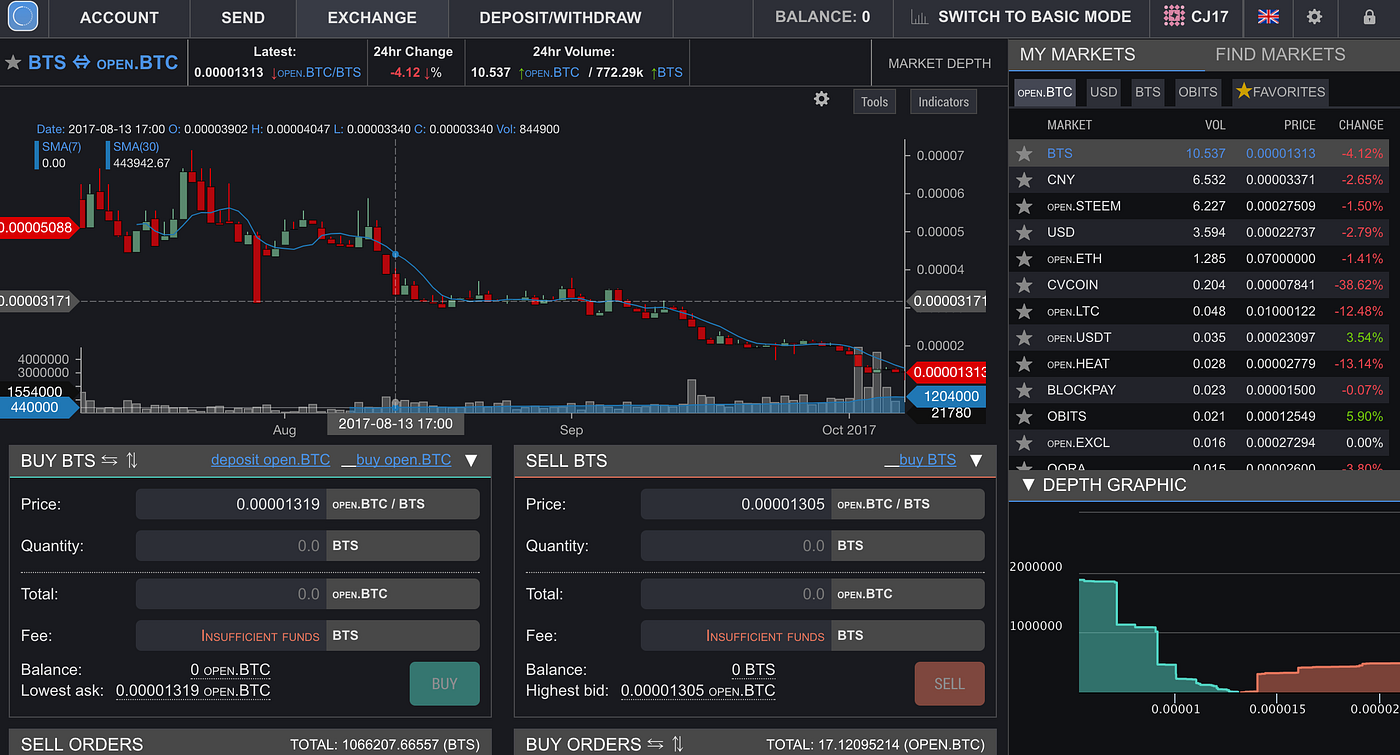Viewport: 1400px width, 755px height.
Task: Click vertical swap arrows in BUY BTS header
Action: 132,460
